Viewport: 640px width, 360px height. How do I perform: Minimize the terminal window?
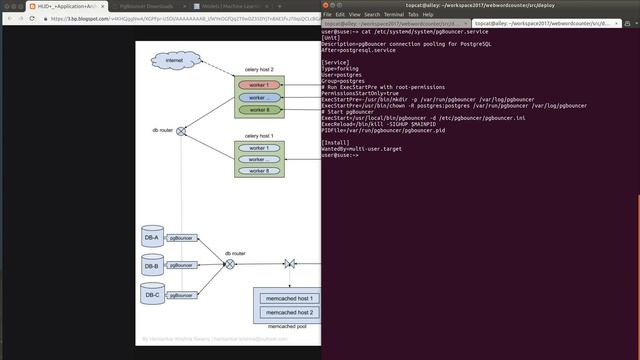click(x=333, y=5)
